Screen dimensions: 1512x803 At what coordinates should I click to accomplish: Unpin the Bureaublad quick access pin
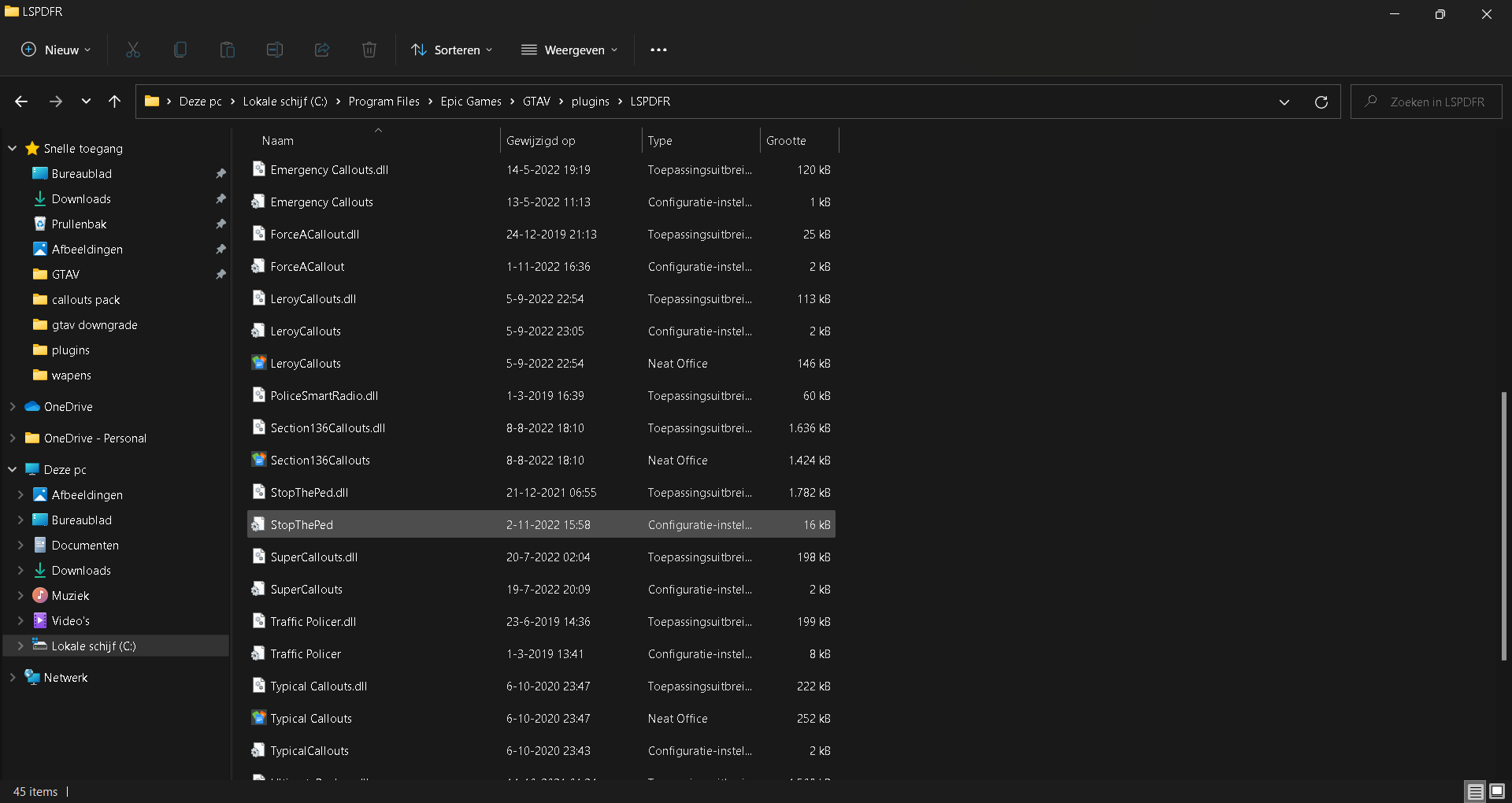coord(220,174)
